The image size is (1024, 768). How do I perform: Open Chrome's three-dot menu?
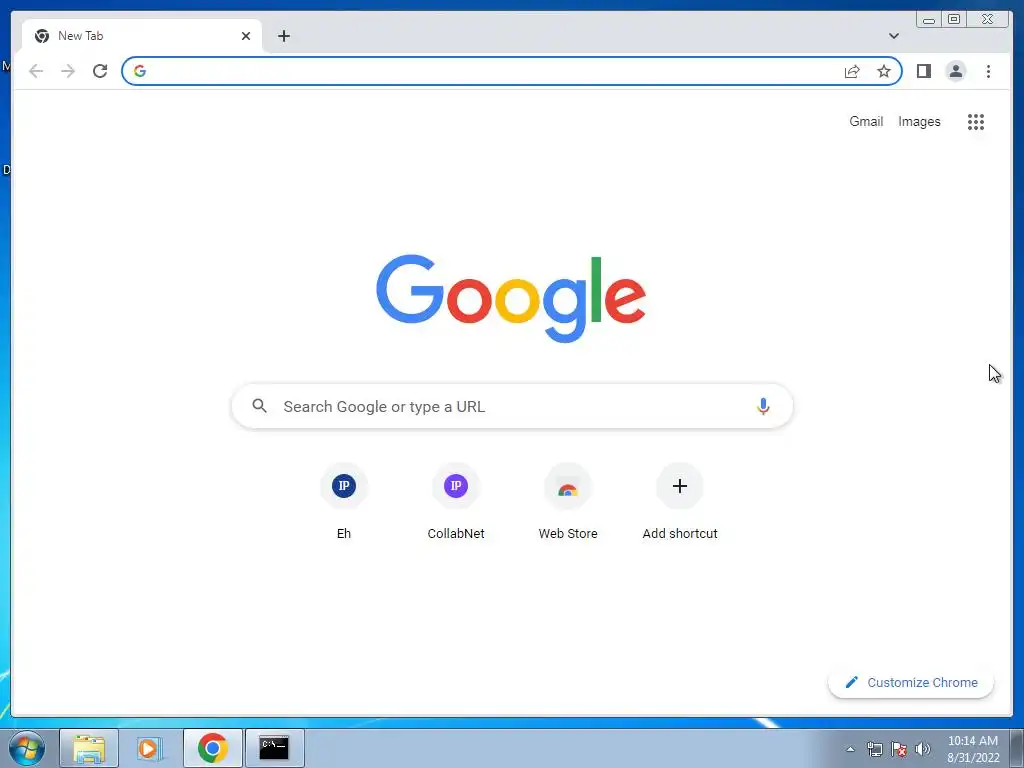988,71
